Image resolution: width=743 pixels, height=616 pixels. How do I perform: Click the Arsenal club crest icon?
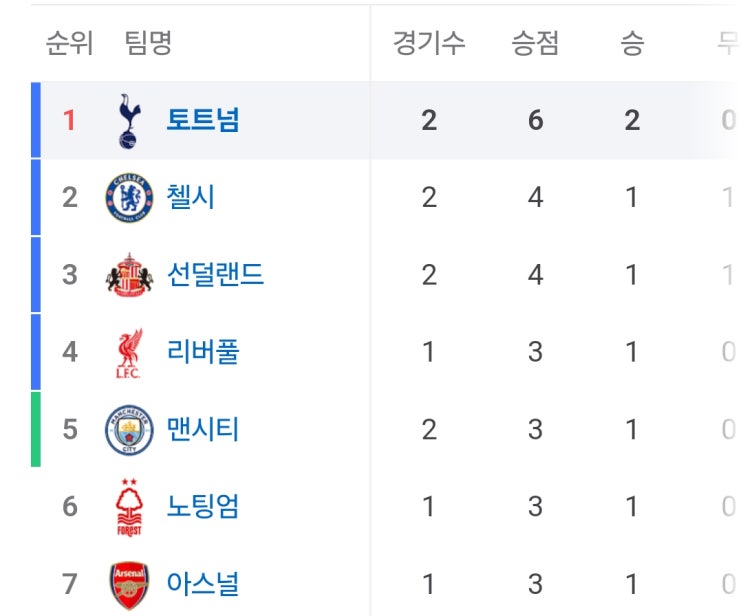coord(130,584)
